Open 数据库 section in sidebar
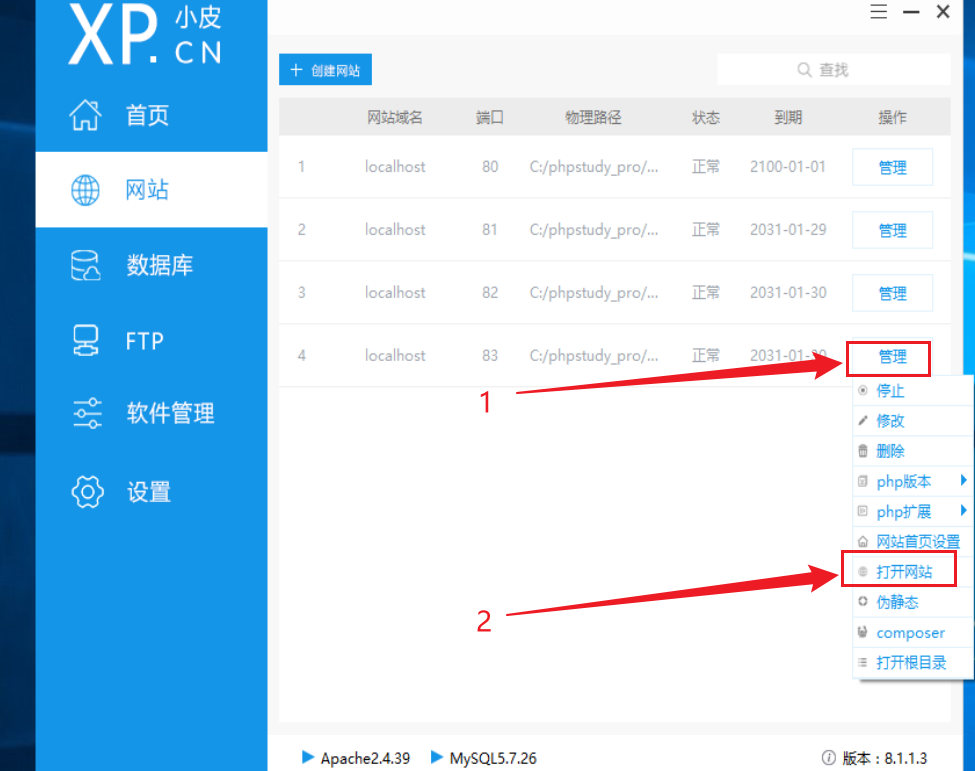Image resolution: width=975 pixels, height=771 pixels. click(x=151, y=265)
